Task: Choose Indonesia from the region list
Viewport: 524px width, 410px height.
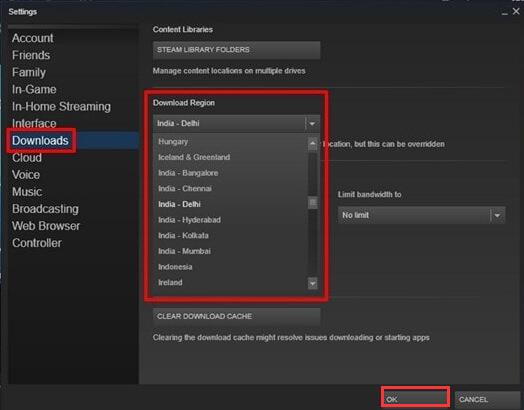Action: 230,267
